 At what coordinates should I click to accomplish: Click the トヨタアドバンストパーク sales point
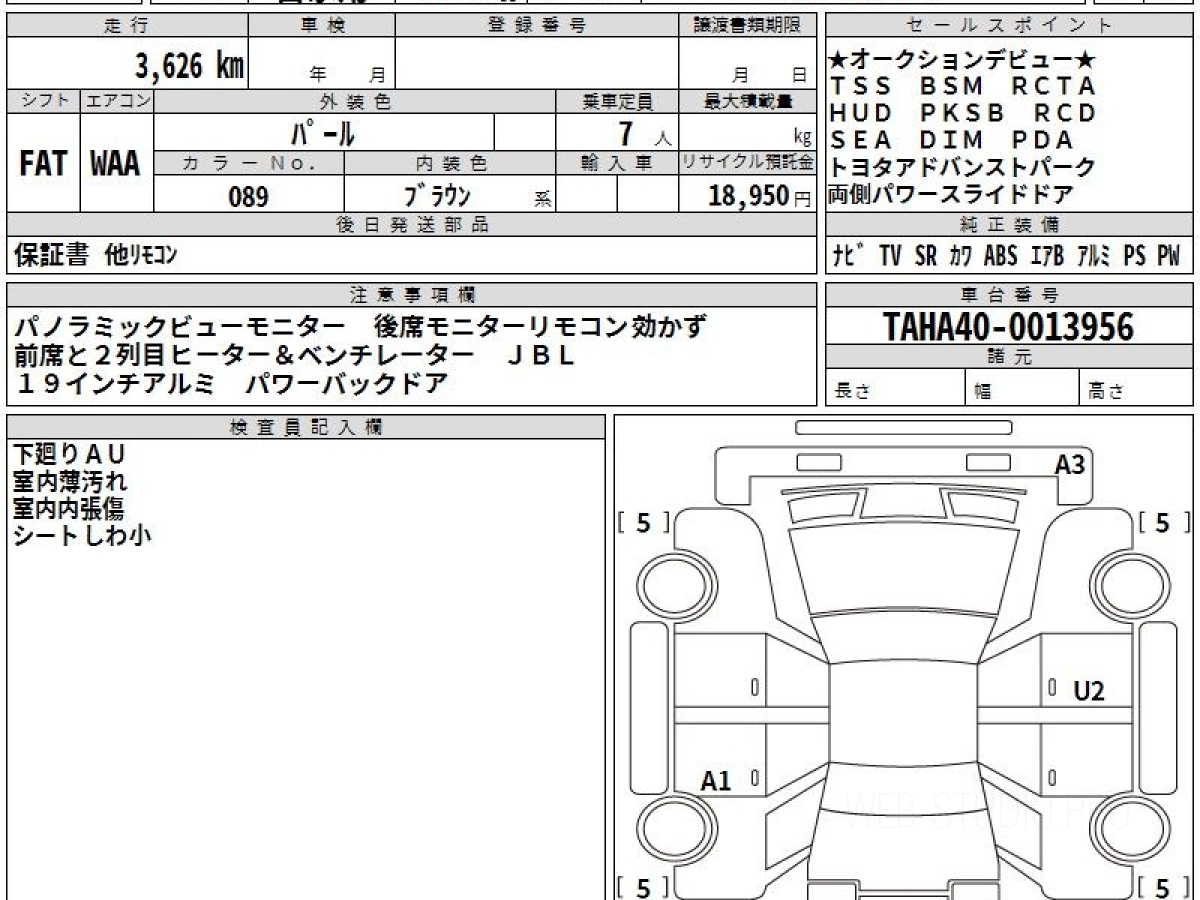tap(963, 167)
